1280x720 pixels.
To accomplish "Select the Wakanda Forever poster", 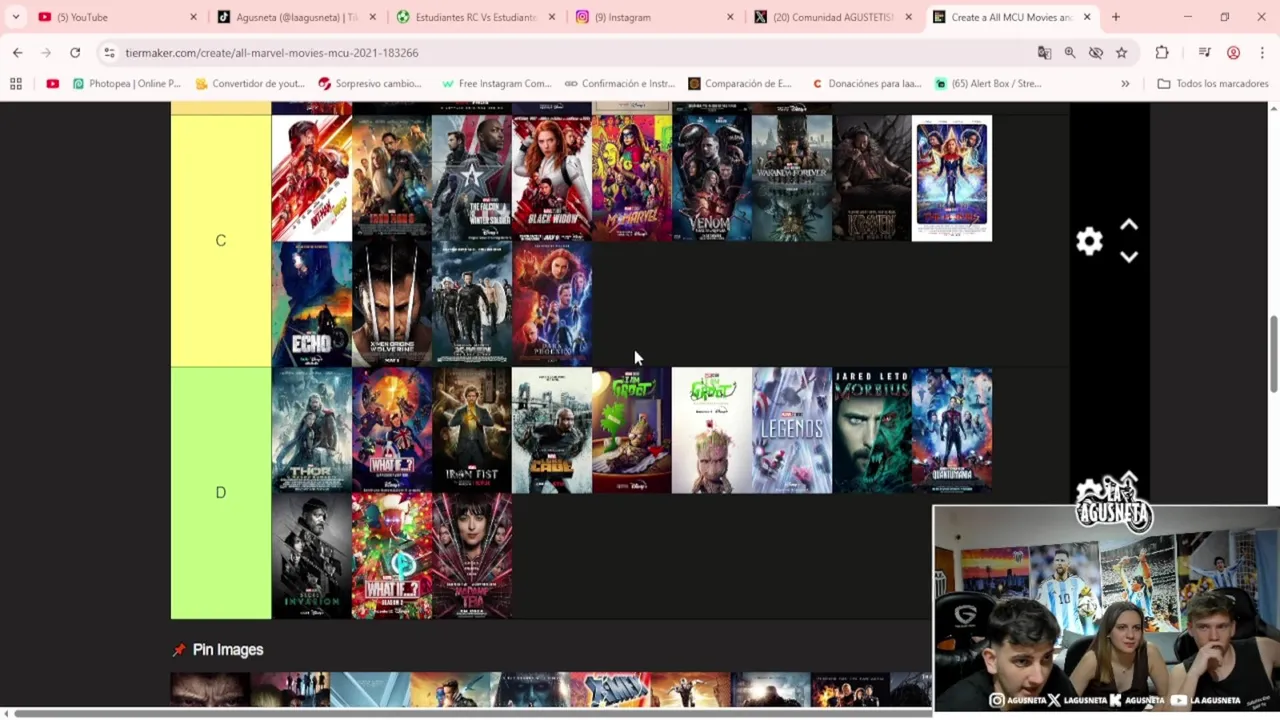I will coord(791,178).
